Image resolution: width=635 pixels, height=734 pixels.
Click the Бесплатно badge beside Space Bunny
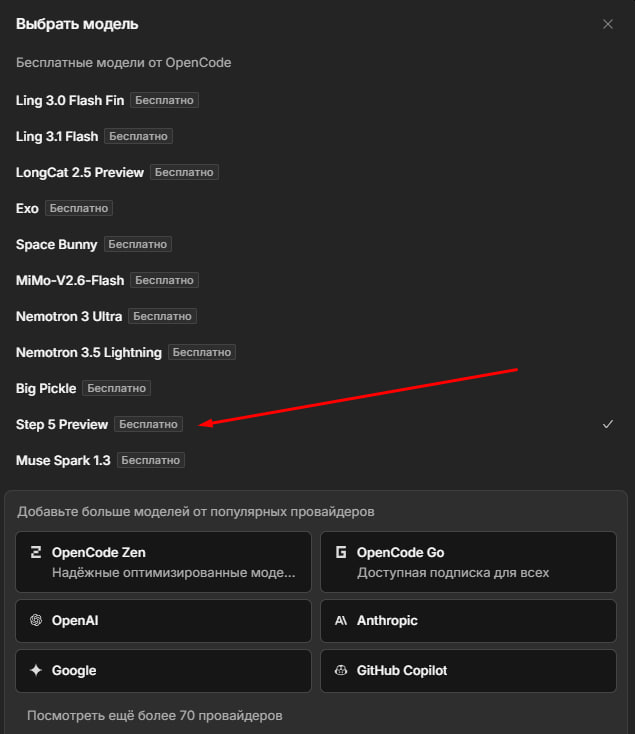(x=138, y=244)
